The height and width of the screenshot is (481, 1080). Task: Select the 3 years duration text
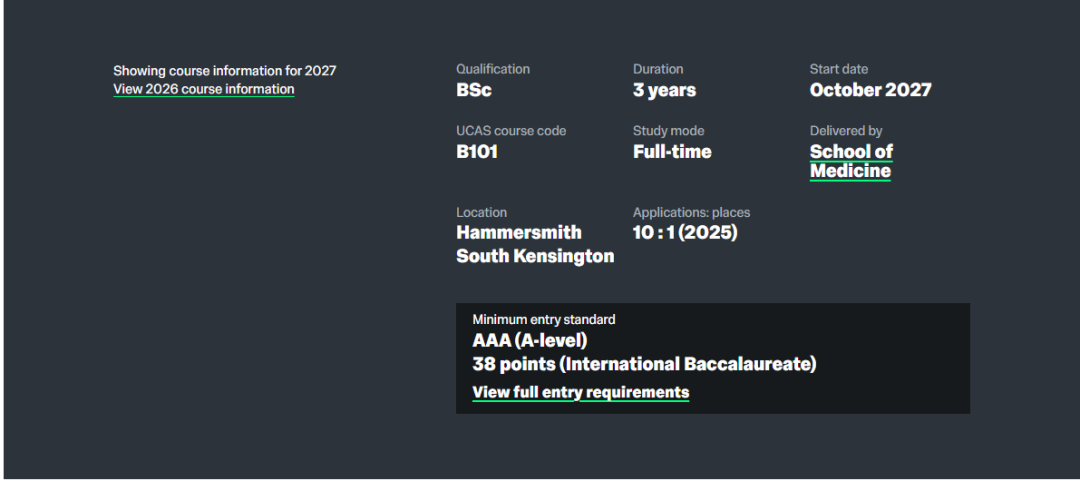(664, 90)
